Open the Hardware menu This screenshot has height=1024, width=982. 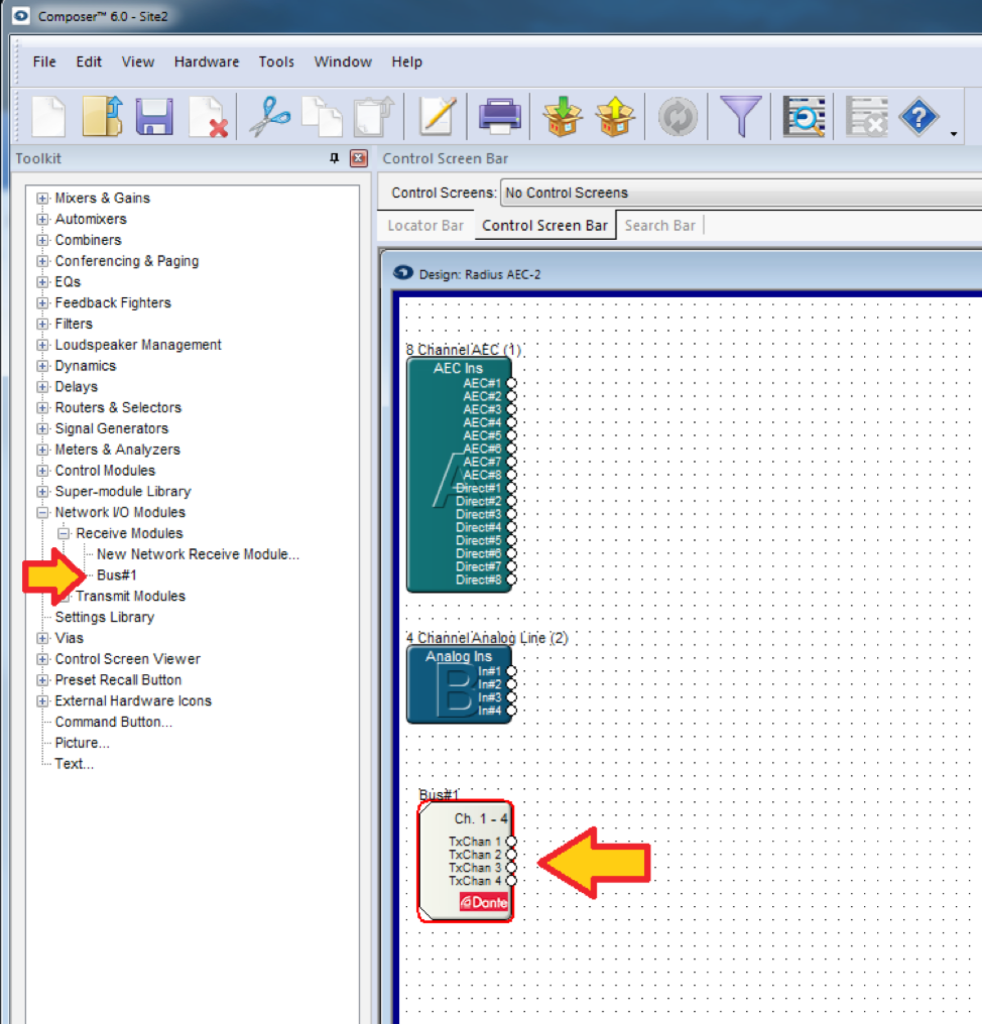click(206, 61)
